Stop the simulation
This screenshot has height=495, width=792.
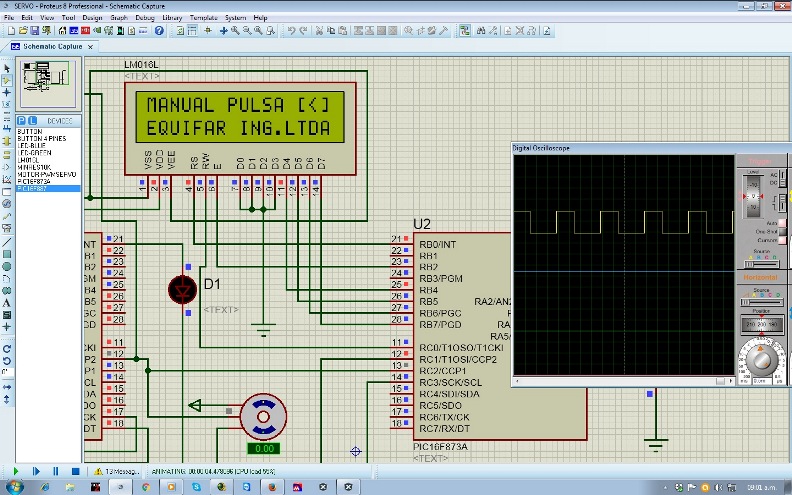(75, 471)
